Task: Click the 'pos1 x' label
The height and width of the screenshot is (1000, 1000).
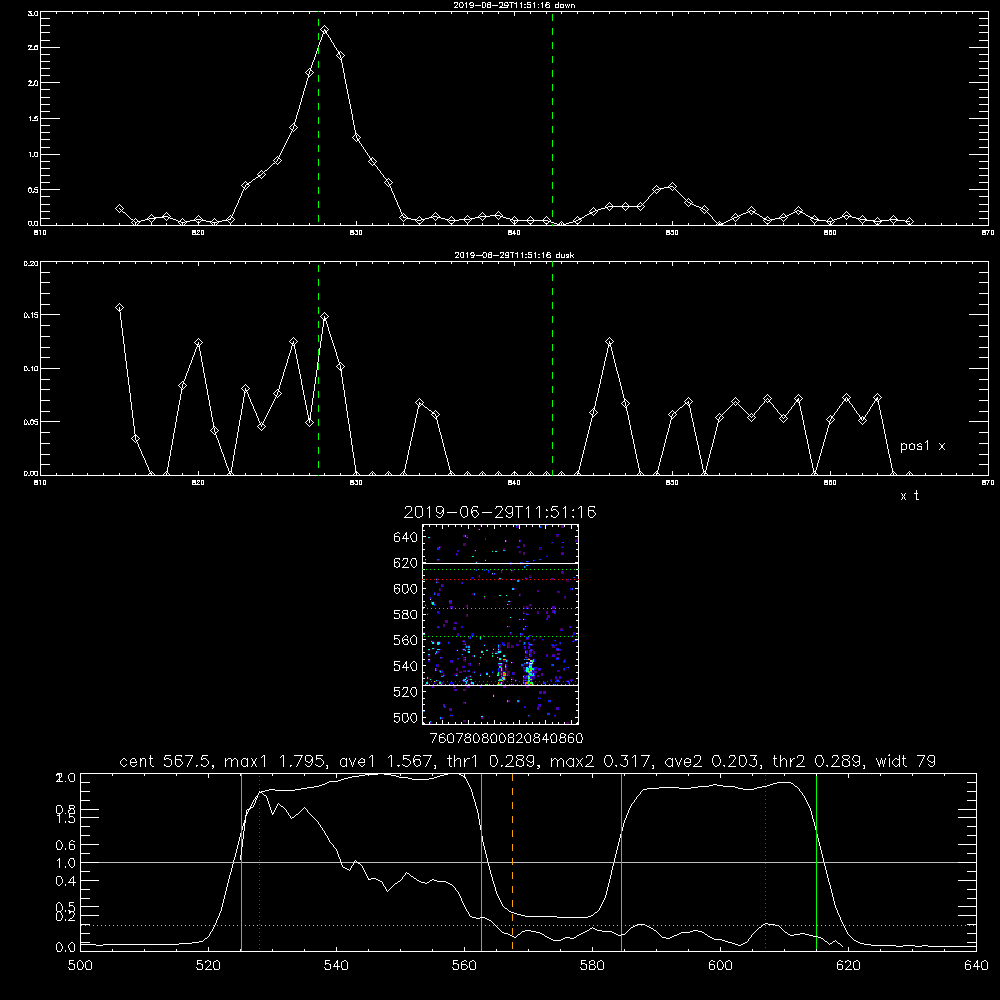Action: coord(923,446)
